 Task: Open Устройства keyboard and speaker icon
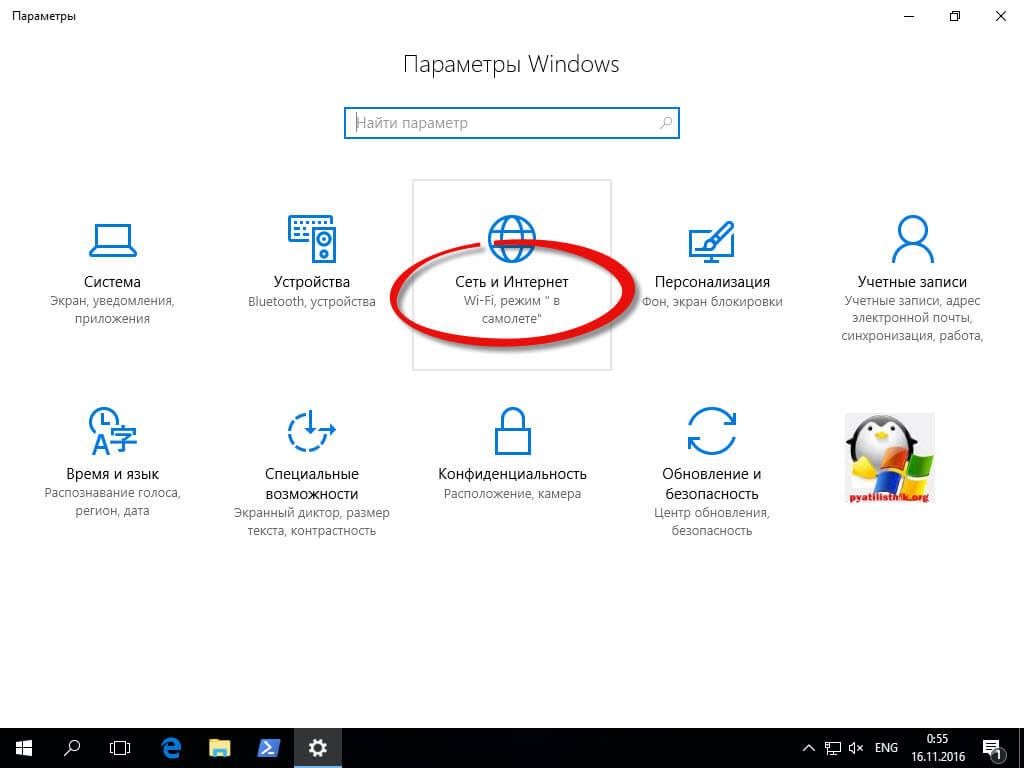(x=312, y=239)
